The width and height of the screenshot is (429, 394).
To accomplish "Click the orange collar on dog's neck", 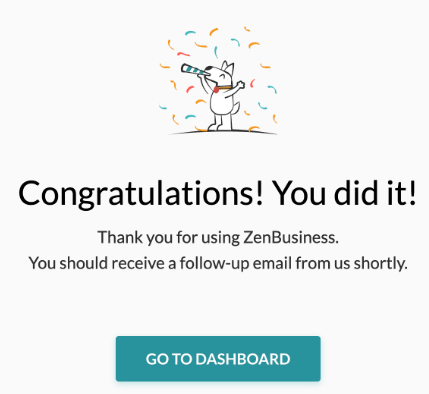I will coord(225,88).
